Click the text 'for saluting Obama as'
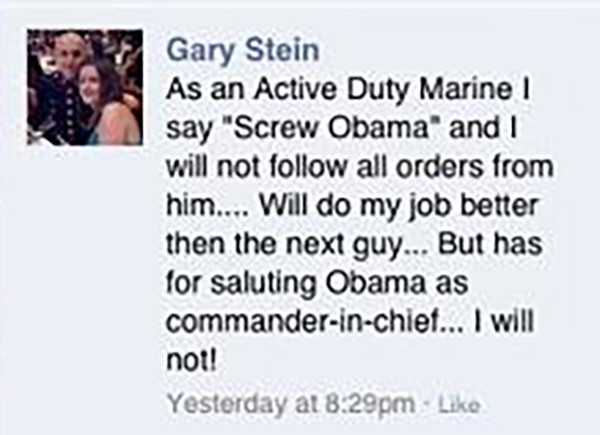Image resolution: width=600 pixels, height=435 pixels. point(317,284)
